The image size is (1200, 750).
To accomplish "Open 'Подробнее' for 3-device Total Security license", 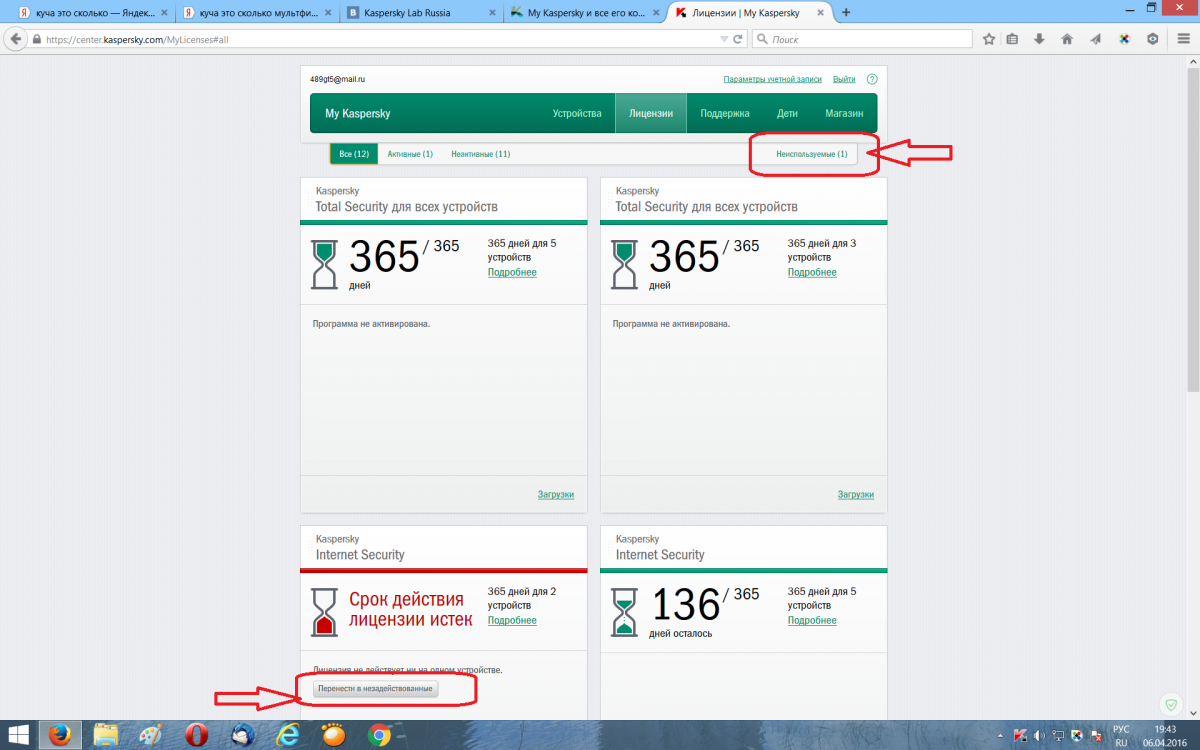I will click(812, 272).
